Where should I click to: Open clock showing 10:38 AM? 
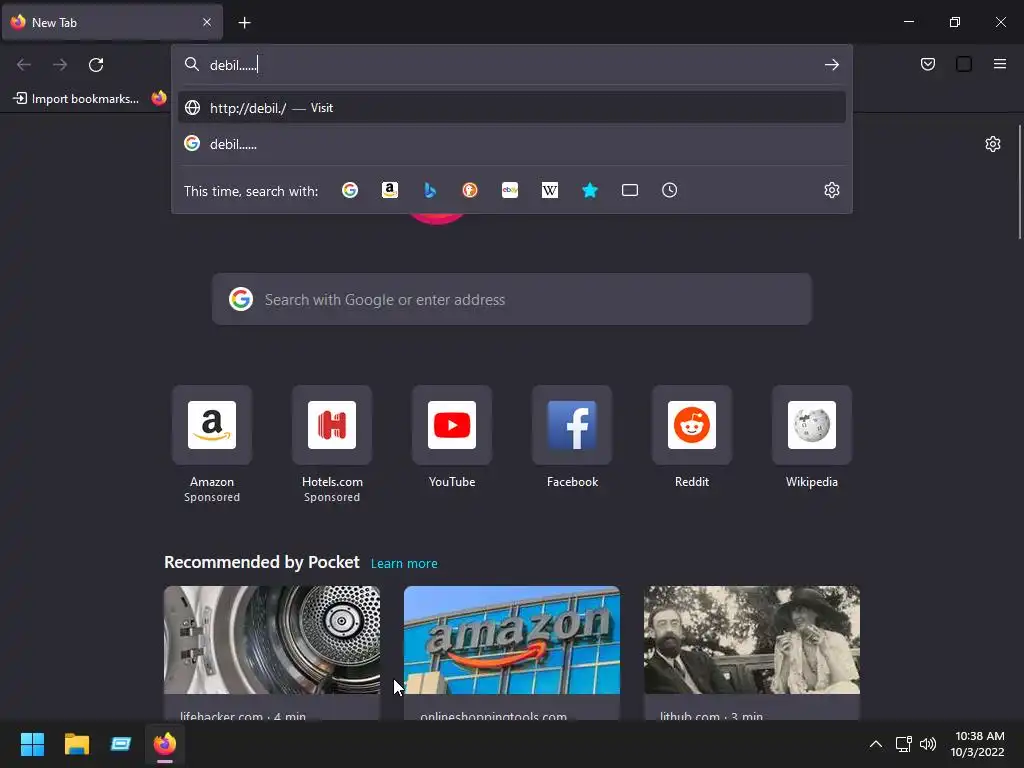977,744
